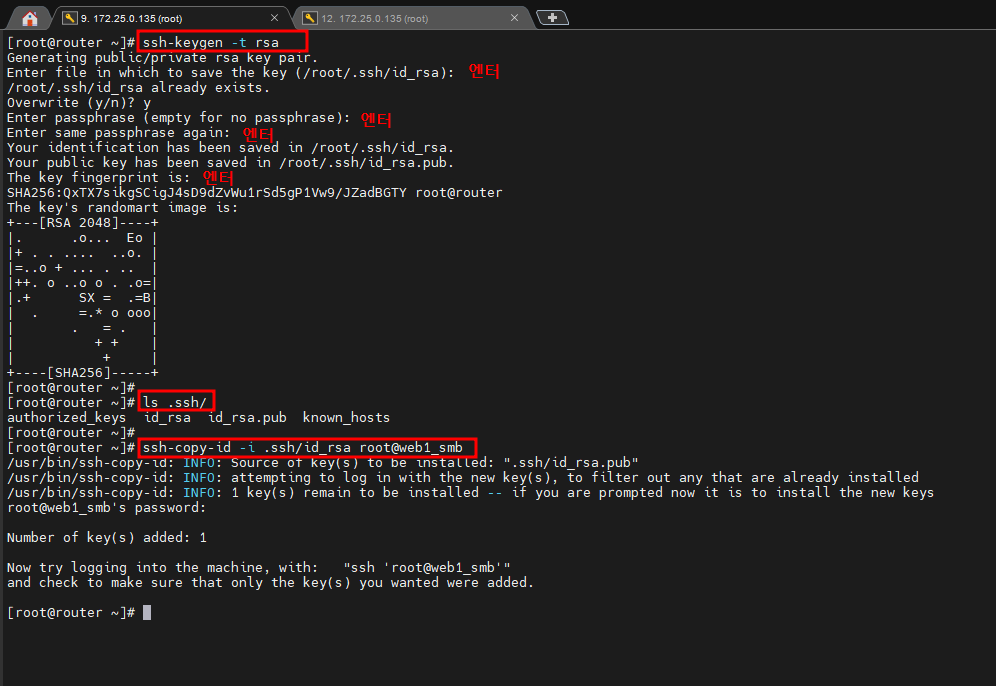Image resolution: width=996 pixels, height=686 pixels.
Task: Click the terminal cursor at last prompt
Action: click(x=147, y=613)
